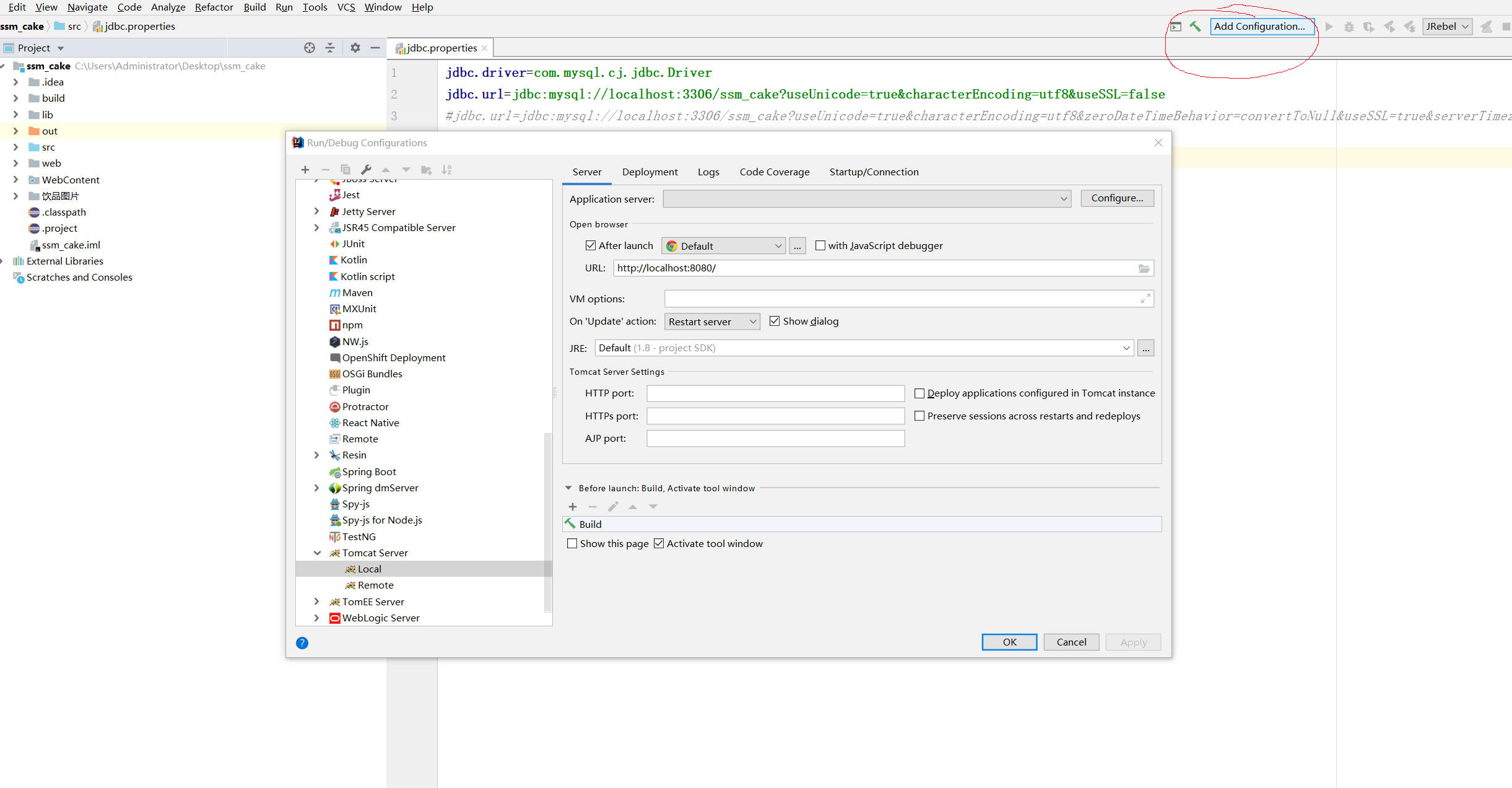Open the Refactor menu
Viewport: 1512px width, 788px height.
coord(214,7)
